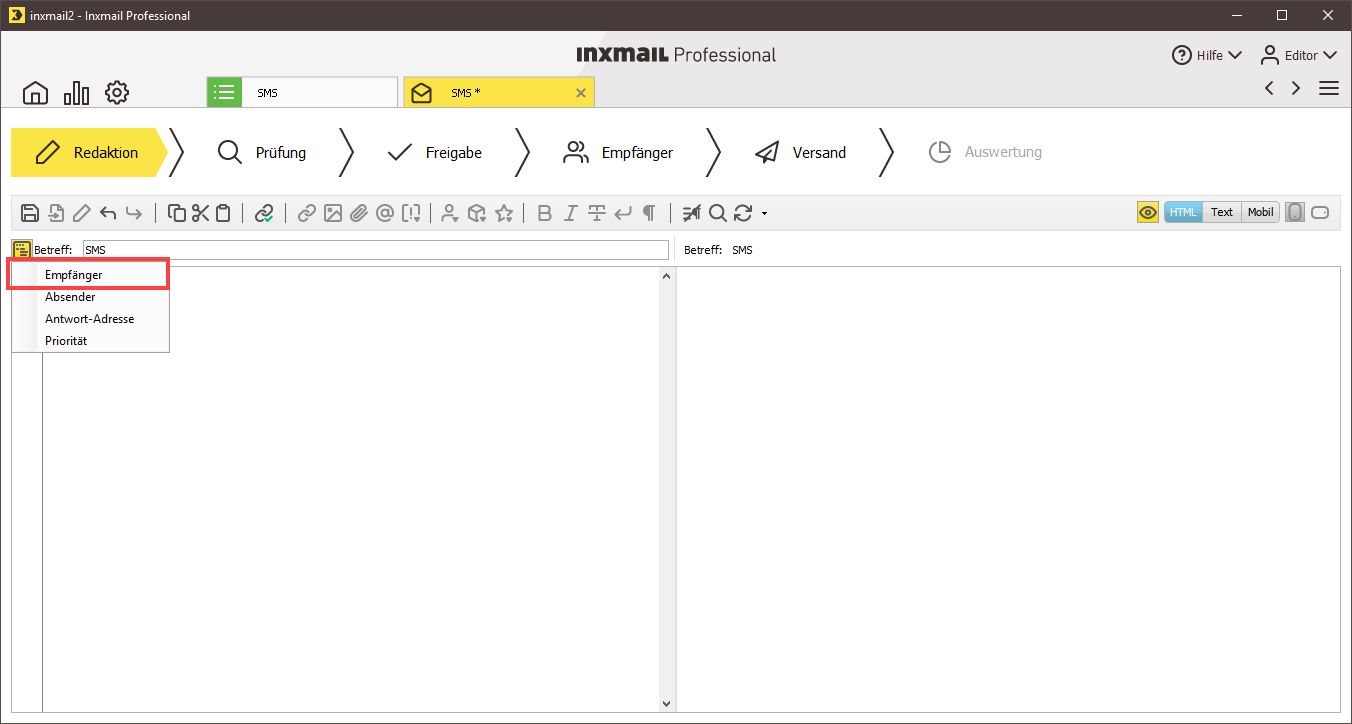Go to the Prüfung workflow step
Viewport: 1352px width, 724px height.
click(x=262, y=152)
